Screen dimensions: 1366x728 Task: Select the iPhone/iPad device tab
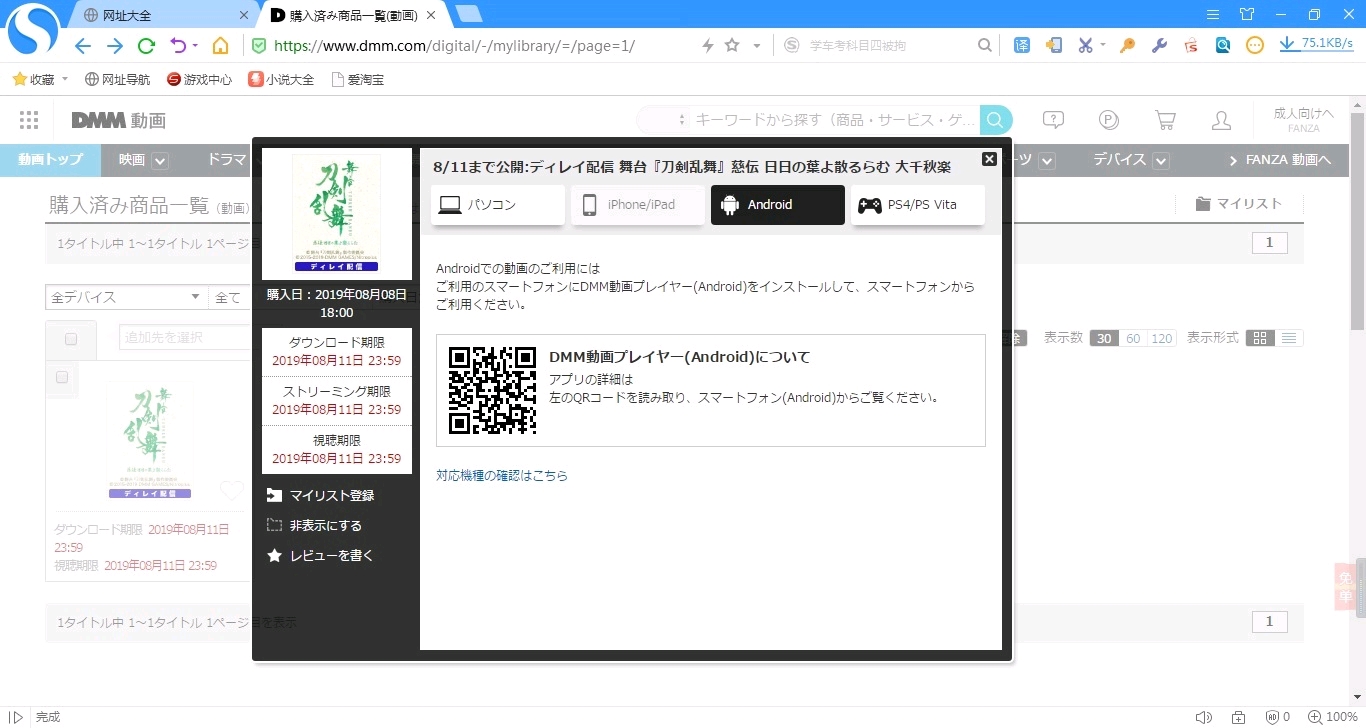638,205
